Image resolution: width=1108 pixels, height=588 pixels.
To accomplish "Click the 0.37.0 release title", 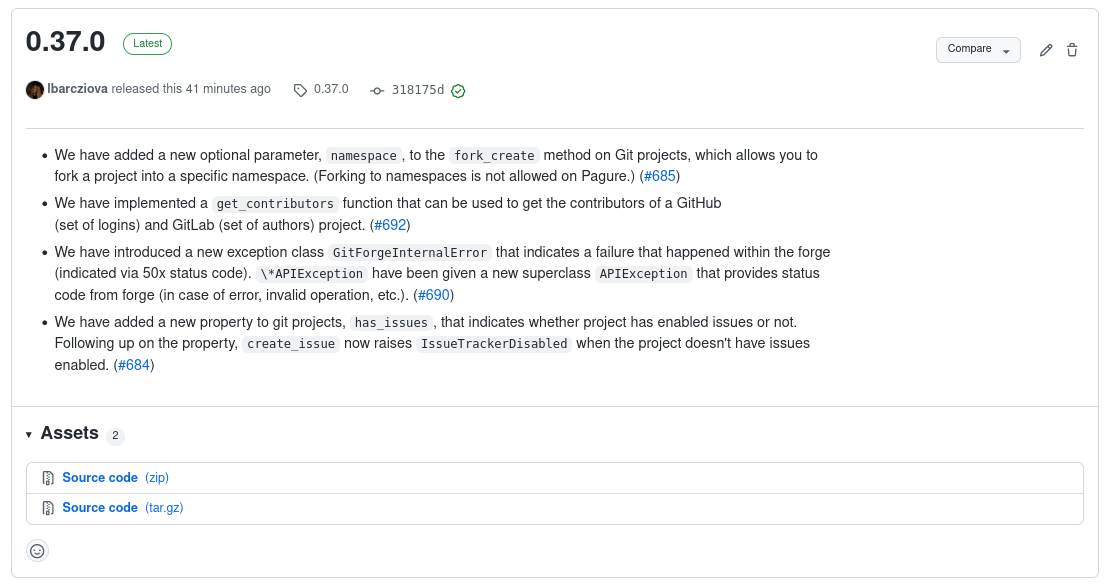I will pos(65,42).
